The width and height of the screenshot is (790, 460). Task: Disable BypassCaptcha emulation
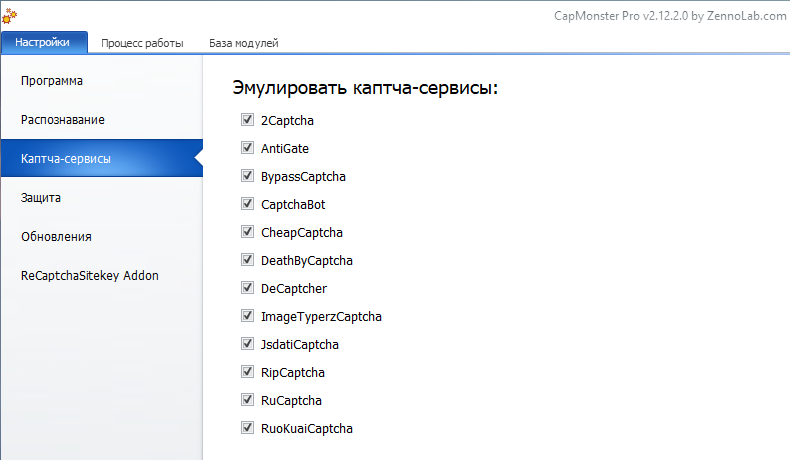(x=247, y=176)
